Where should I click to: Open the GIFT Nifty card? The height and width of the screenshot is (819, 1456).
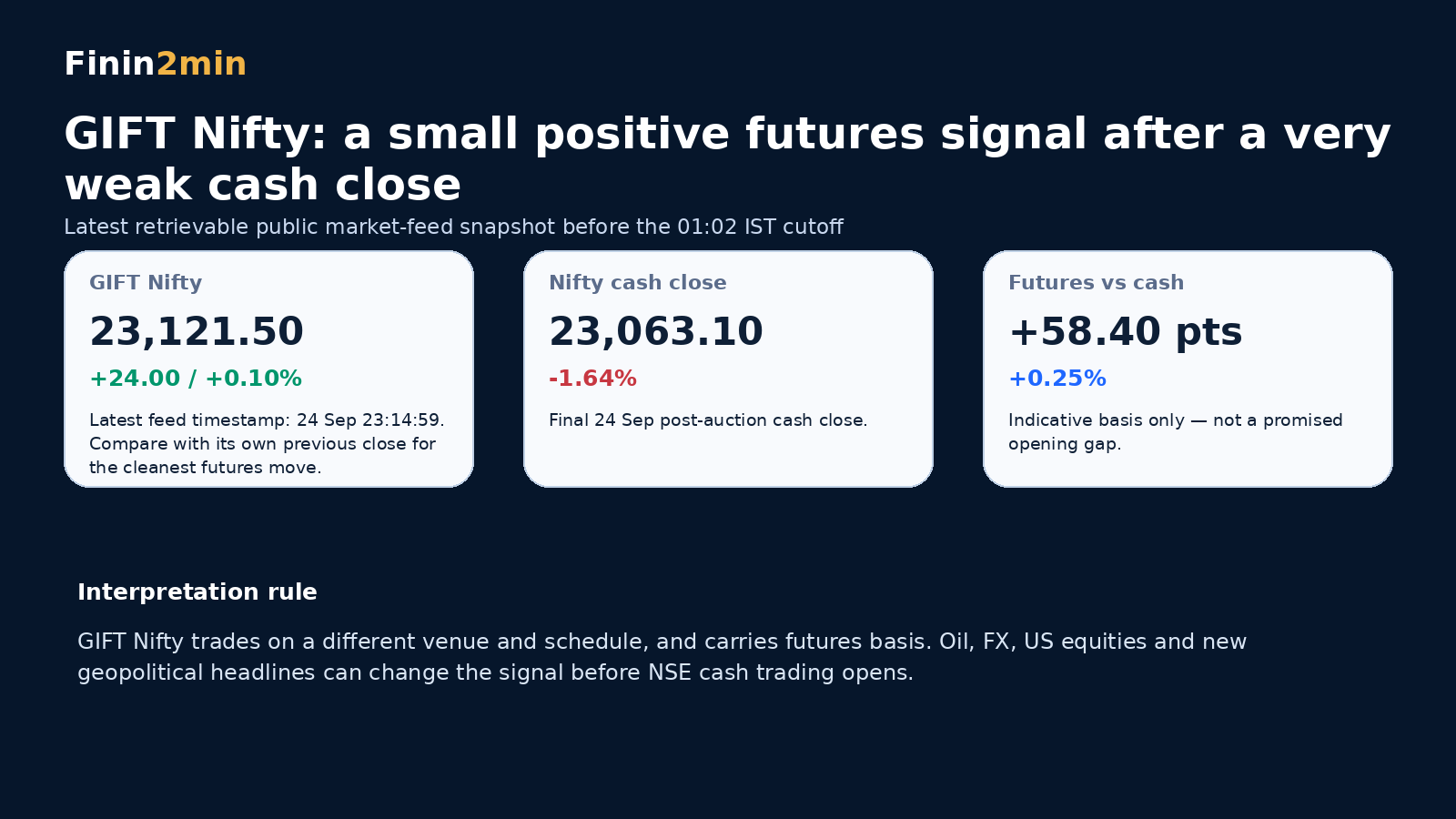click(268, 369)
